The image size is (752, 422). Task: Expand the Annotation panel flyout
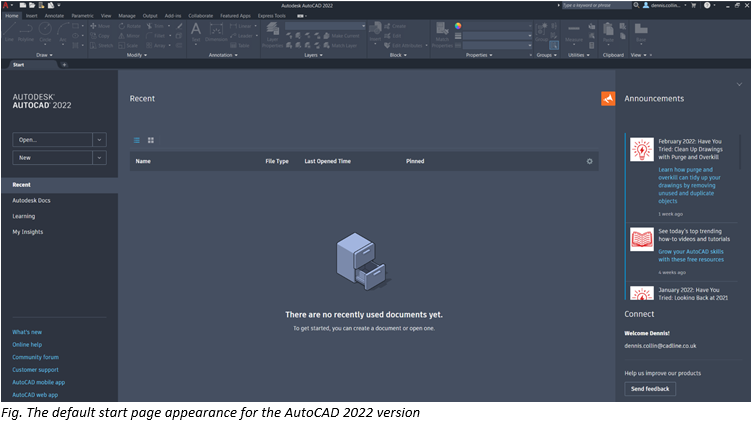[x=223, y=55]
